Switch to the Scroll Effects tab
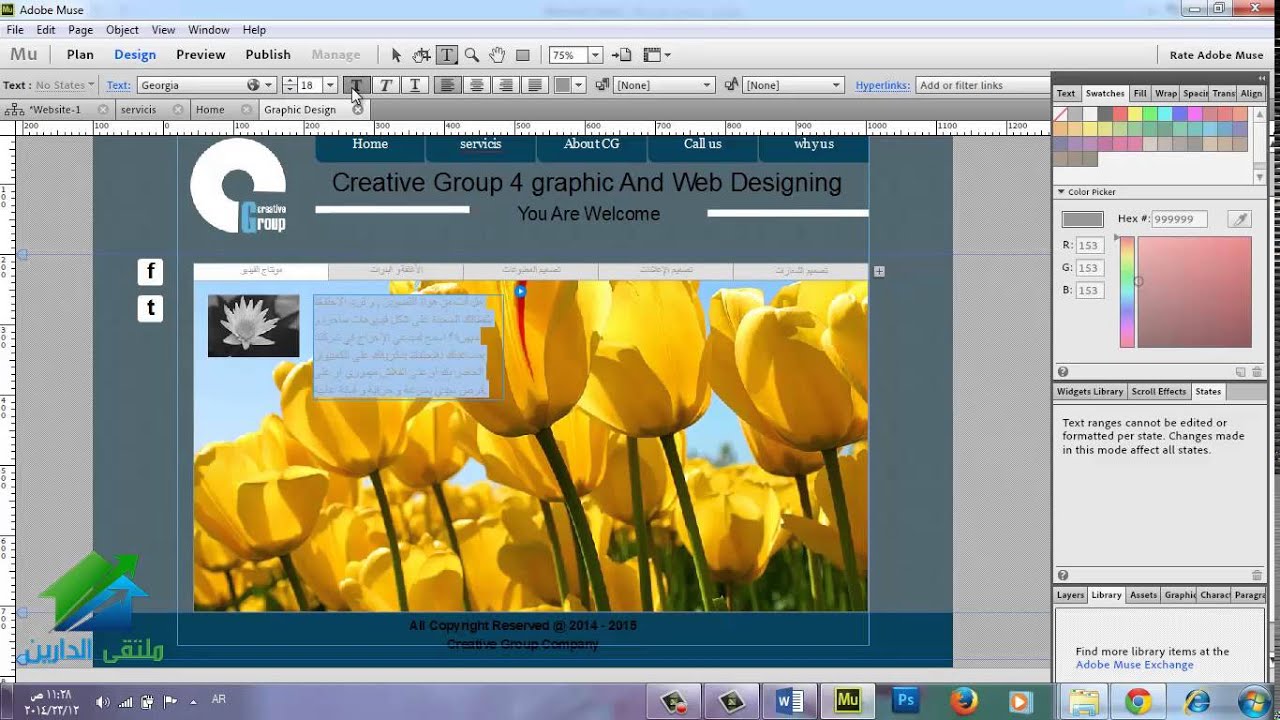This screenshot has width=1280, height=720. pyautogui.click(x=1158, y=391)
